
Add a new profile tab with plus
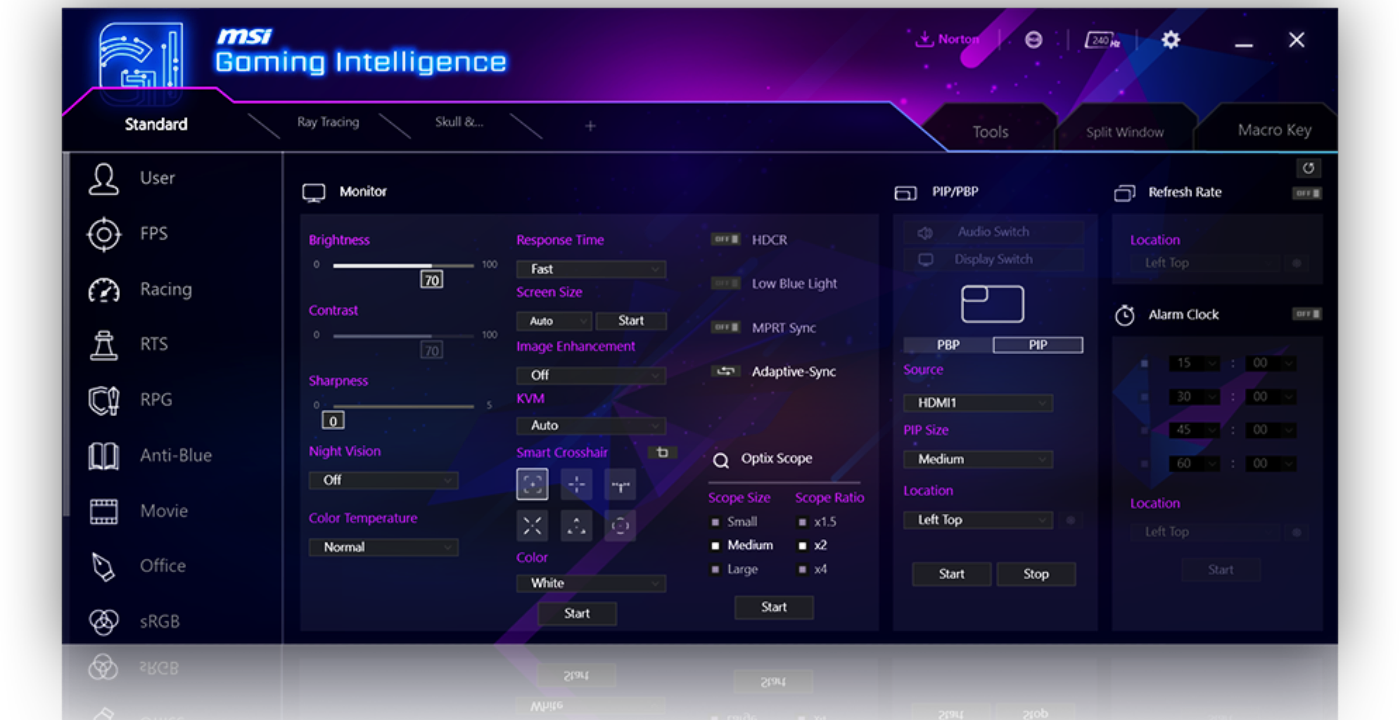(x=590, y=126)
